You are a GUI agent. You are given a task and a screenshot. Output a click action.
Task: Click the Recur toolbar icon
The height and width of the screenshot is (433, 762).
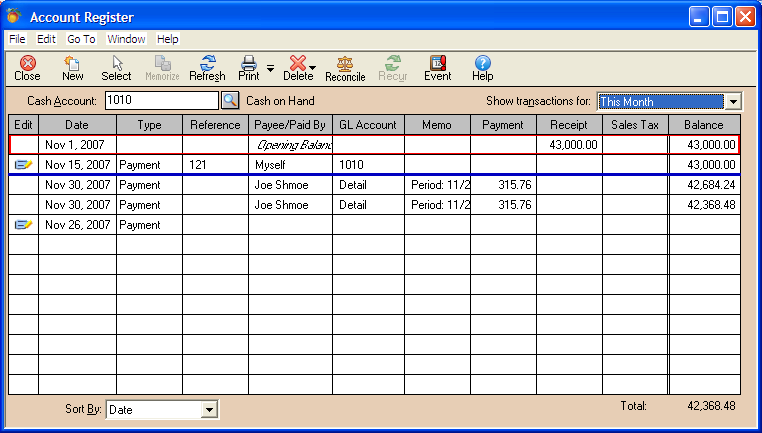click(x=393, y=68)
